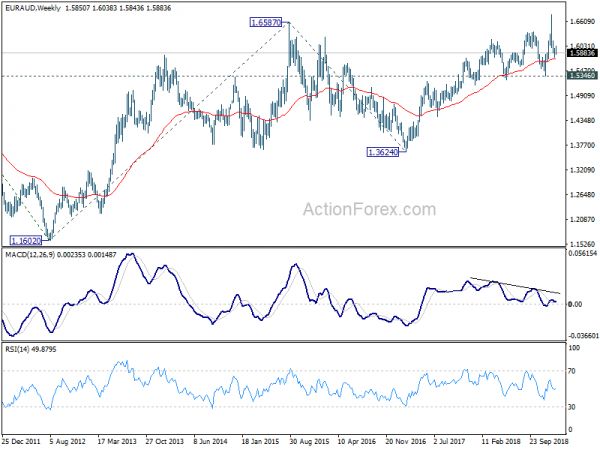The height and width of the screenshot is (450, 600).
Task: Click the 5 Aug 2012 date label
Action: [68, 442]
